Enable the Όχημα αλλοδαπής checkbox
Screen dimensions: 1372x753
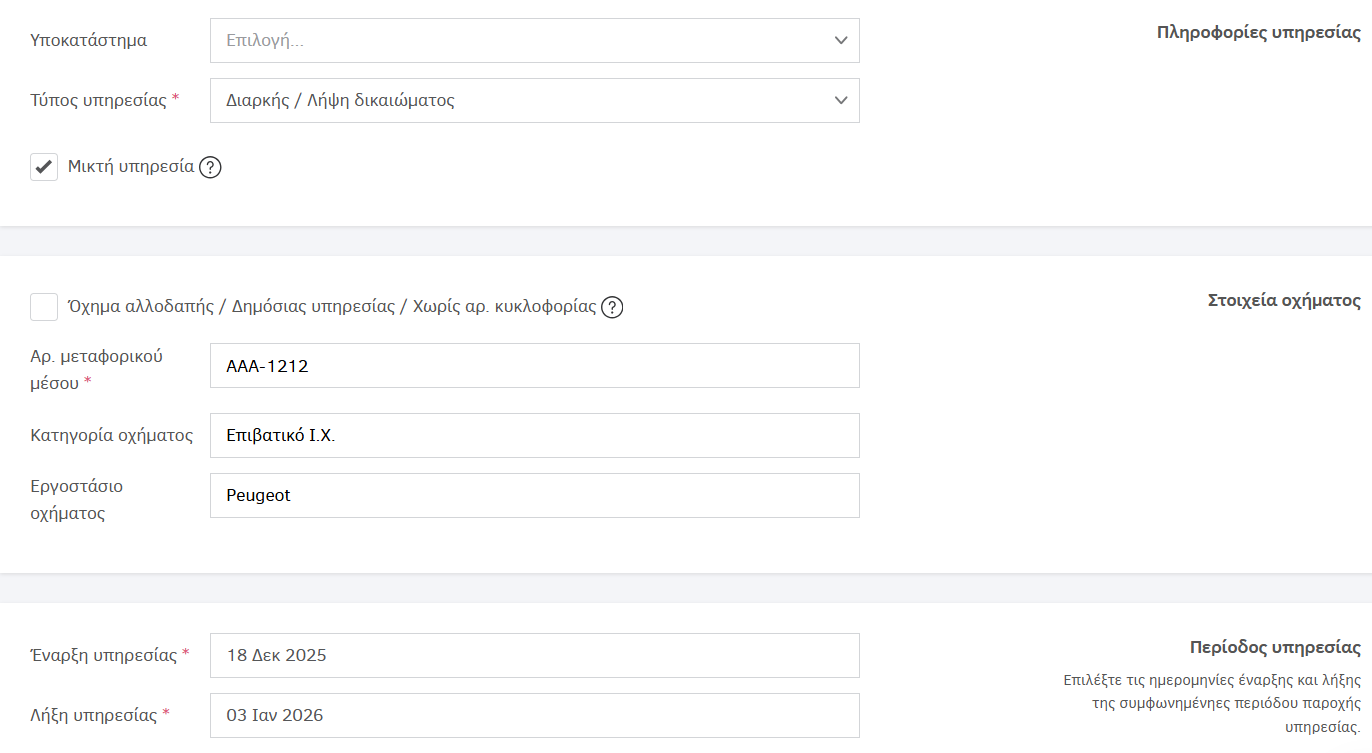coord(44,307)
